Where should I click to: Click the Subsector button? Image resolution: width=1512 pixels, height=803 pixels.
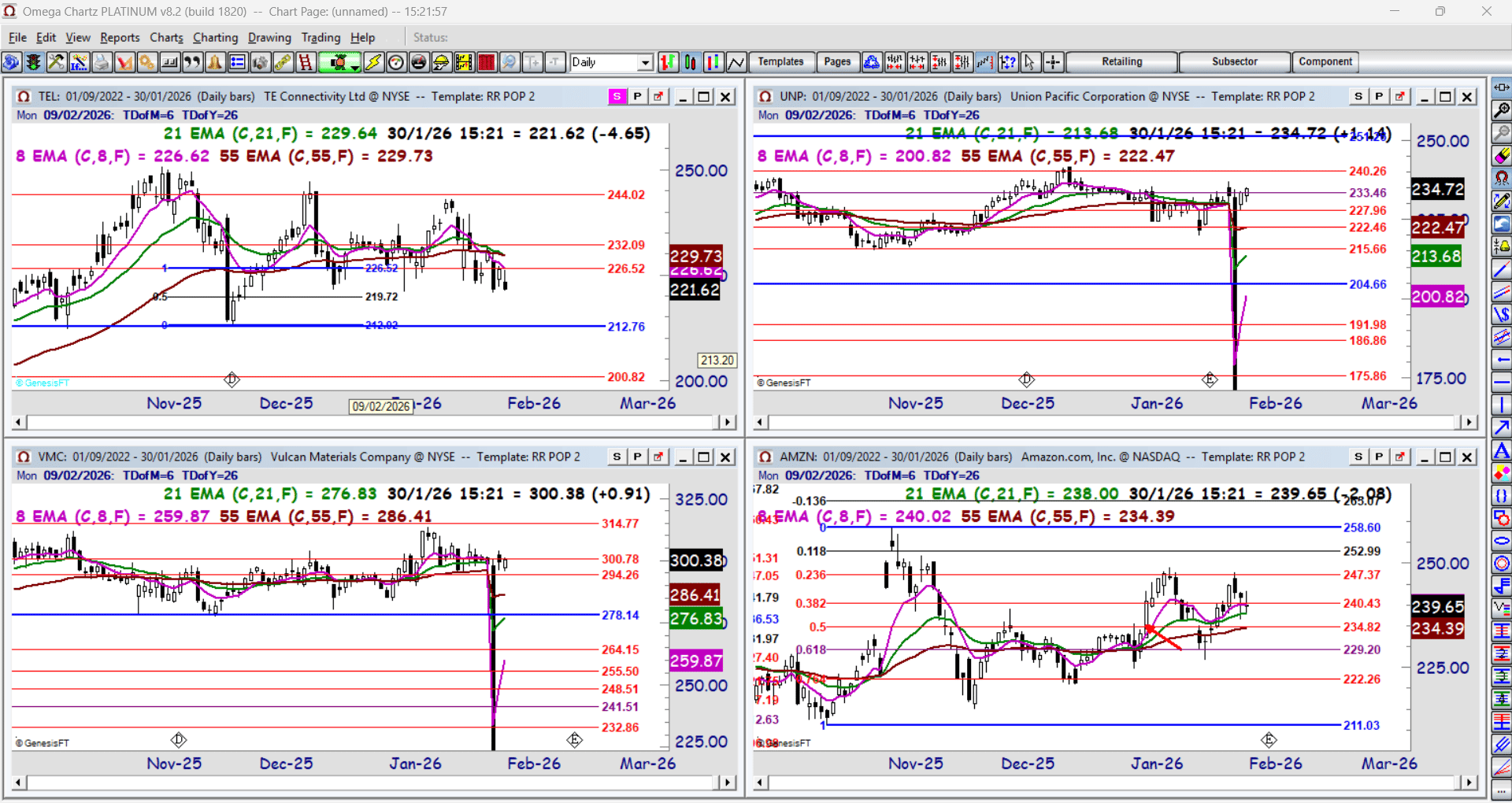click(1235, 62)
